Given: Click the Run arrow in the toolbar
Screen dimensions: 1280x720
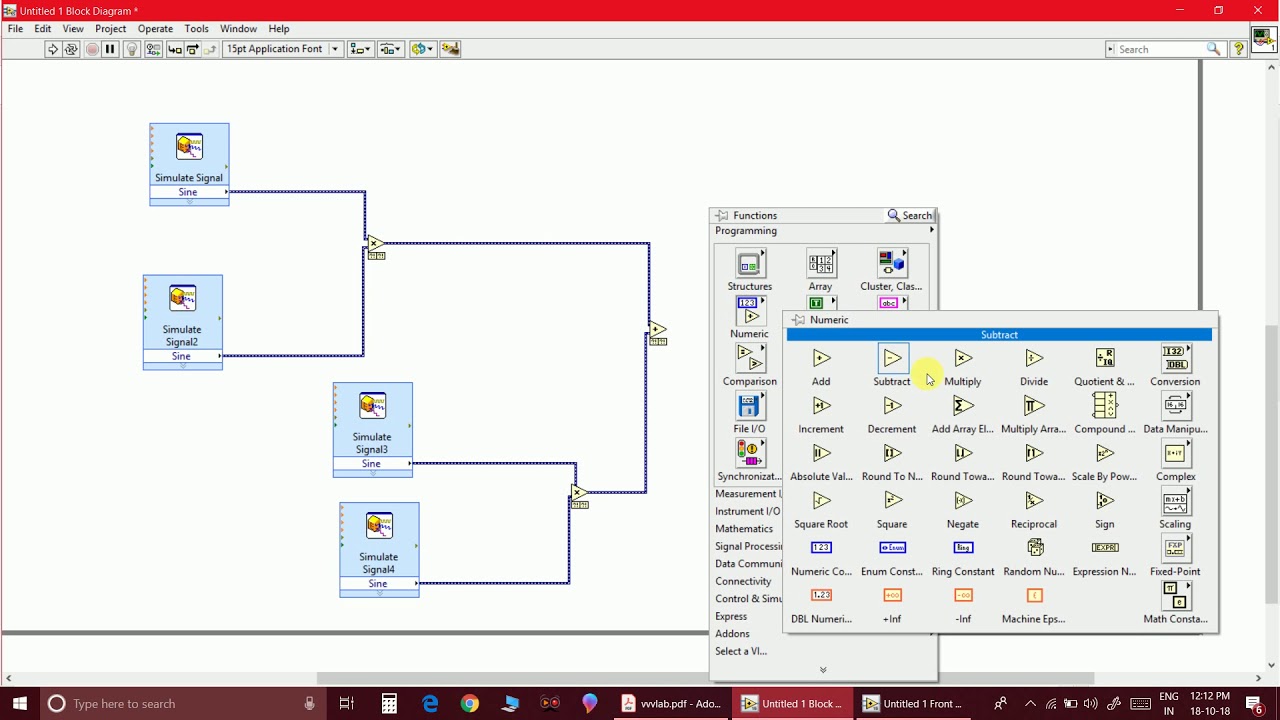Looking at the screenshot, I should 53,49.
